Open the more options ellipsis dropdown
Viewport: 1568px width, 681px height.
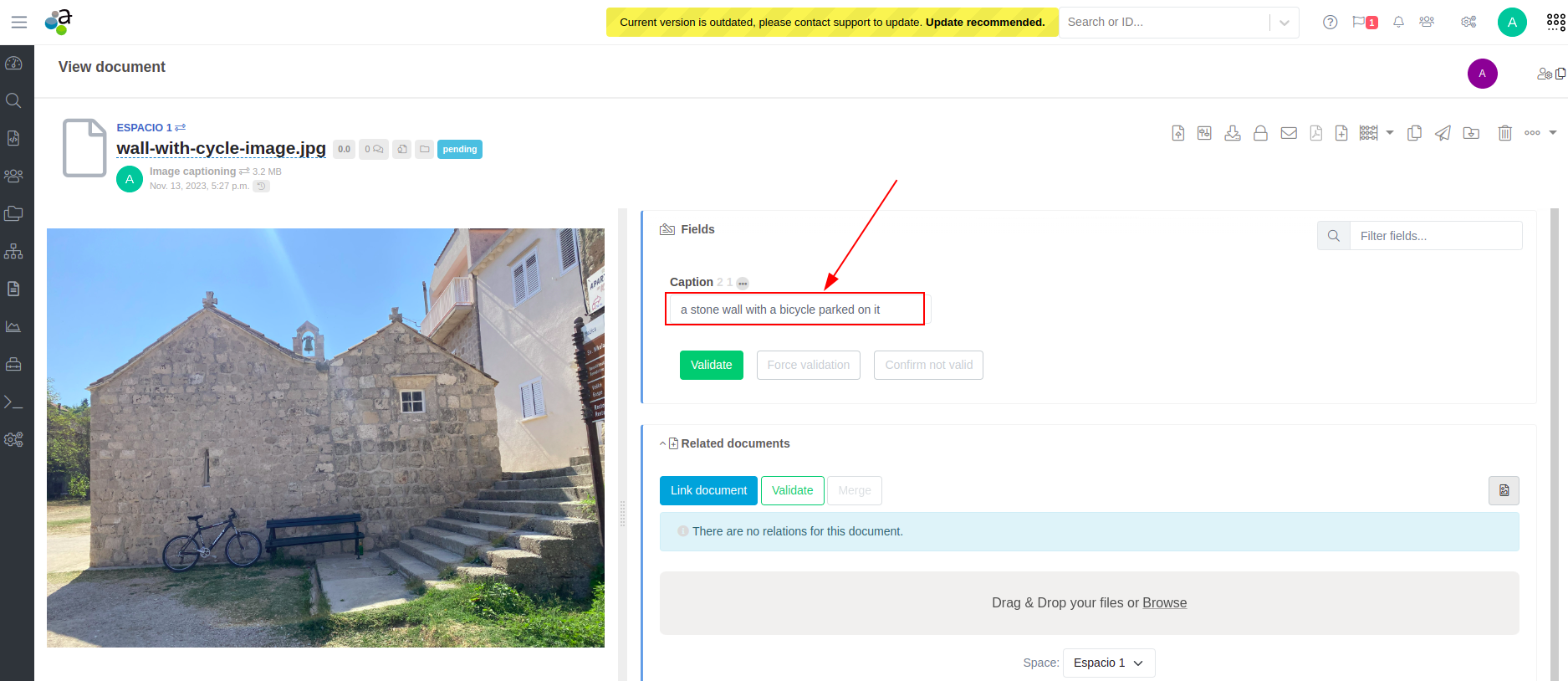click(1540, 133)
